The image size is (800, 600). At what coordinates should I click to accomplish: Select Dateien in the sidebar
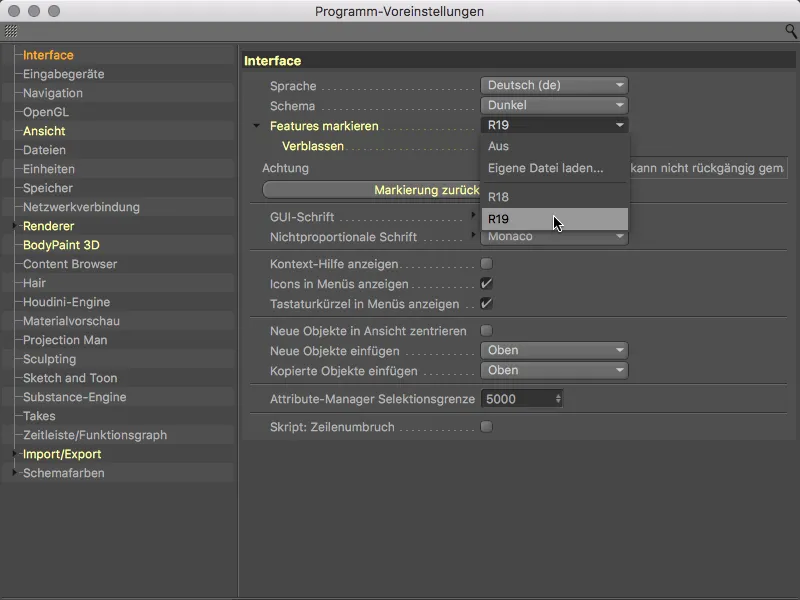tap(44, 150)
